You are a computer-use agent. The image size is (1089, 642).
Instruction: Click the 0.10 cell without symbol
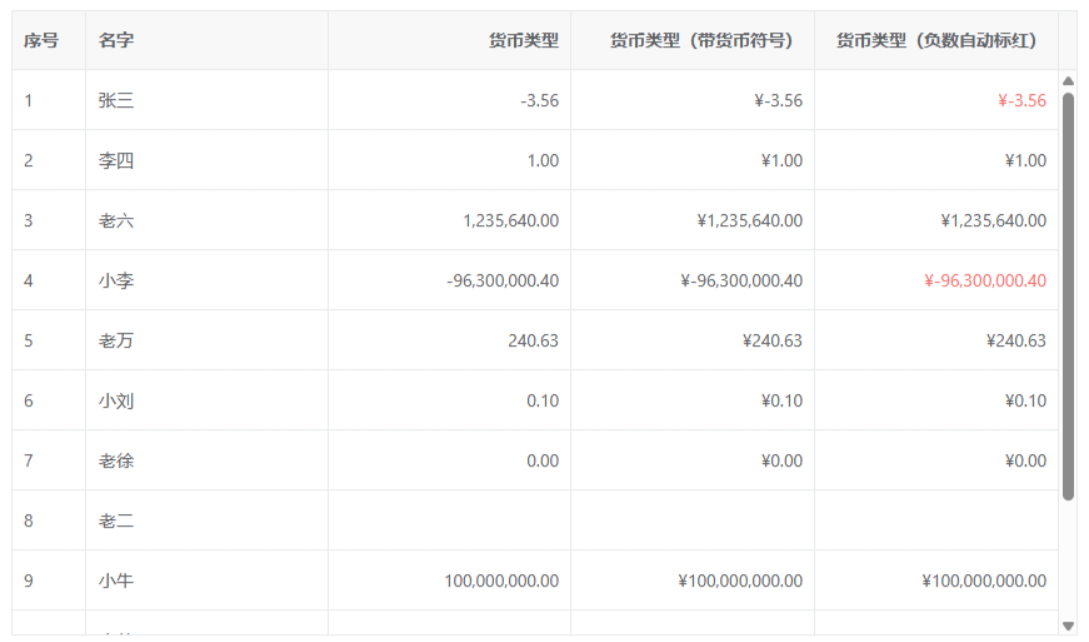(x=449, y=401)
